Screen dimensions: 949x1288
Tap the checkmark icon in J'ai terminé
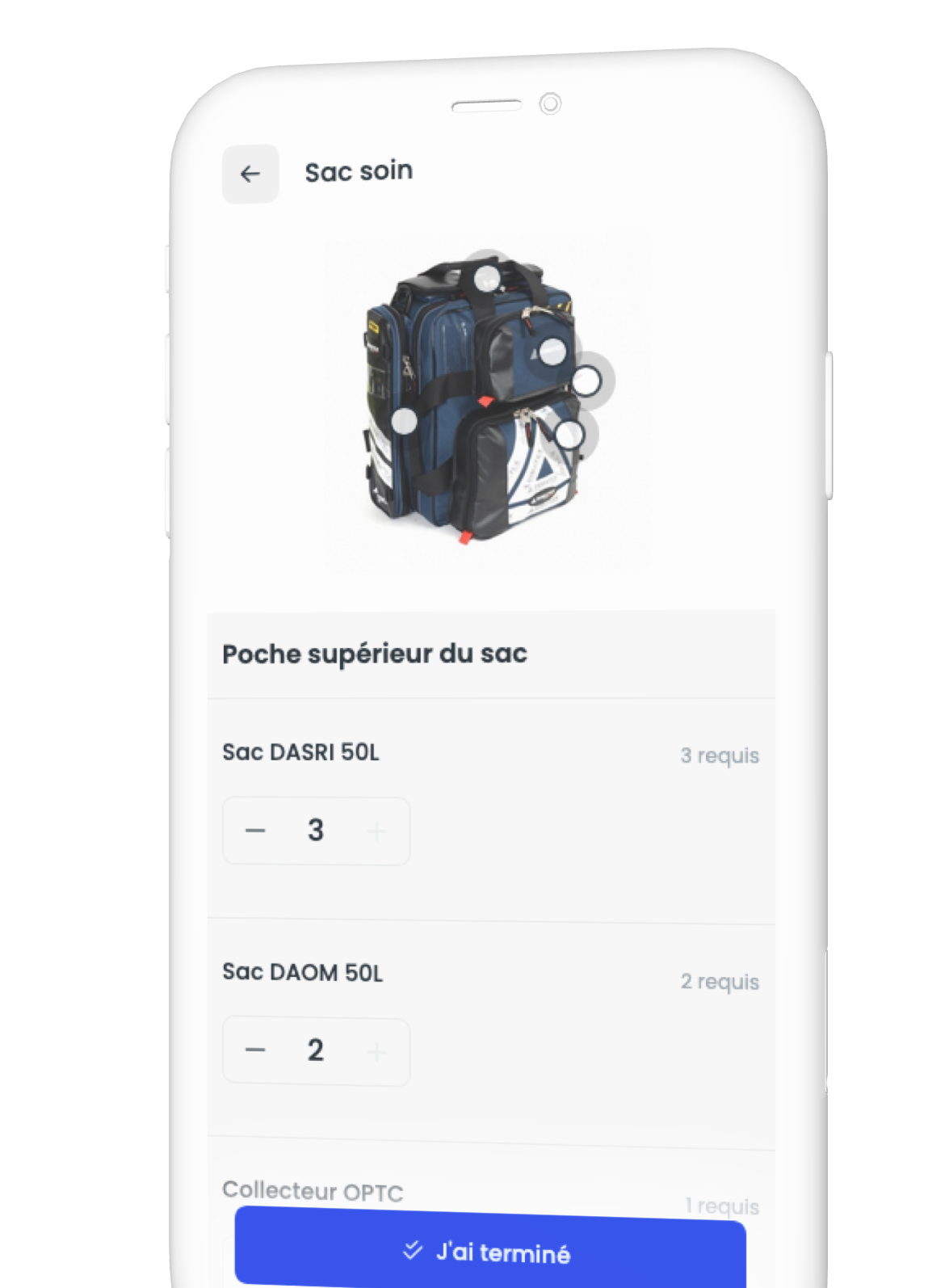(x=413, y=1250)
